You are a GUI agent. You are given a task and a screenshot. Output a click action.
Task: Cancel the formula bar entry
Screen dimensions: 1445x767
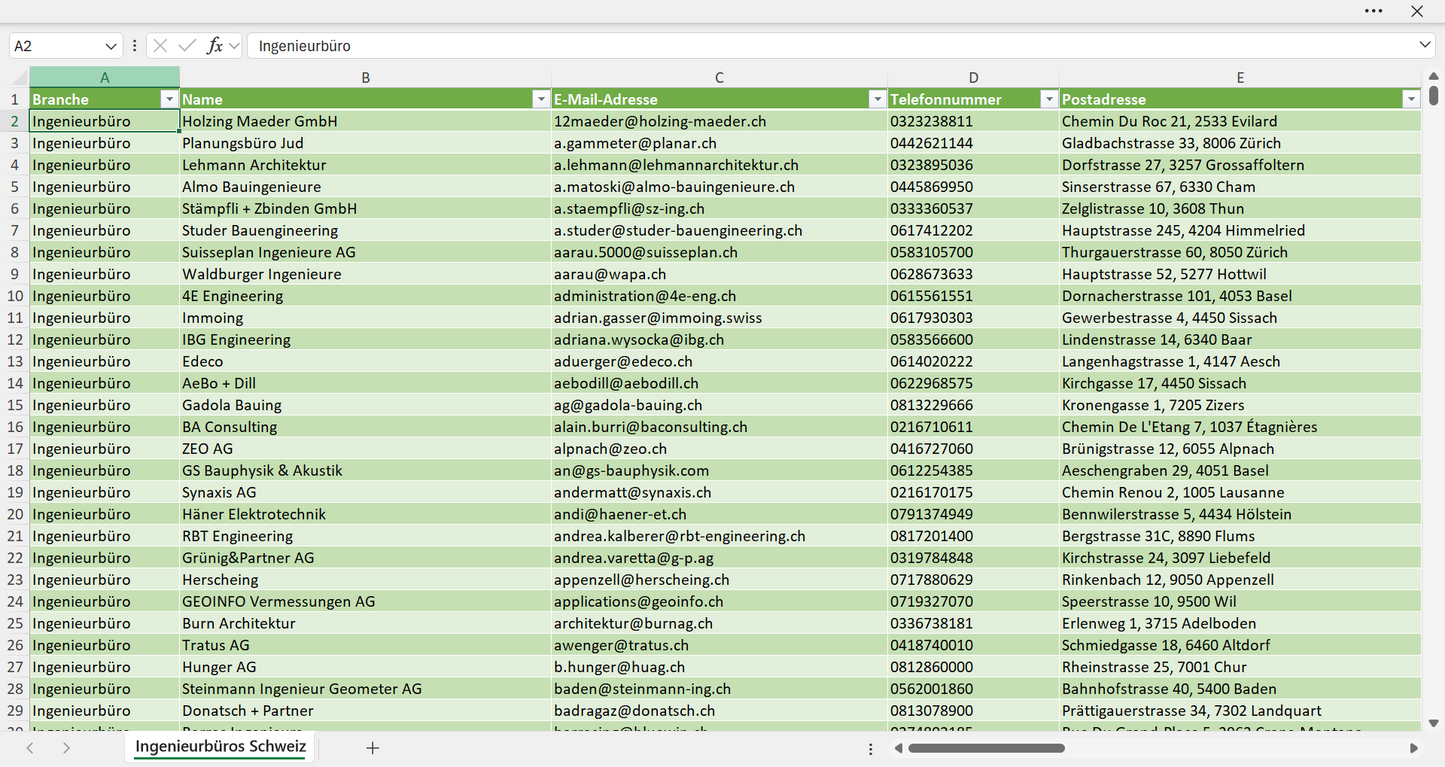160,46
